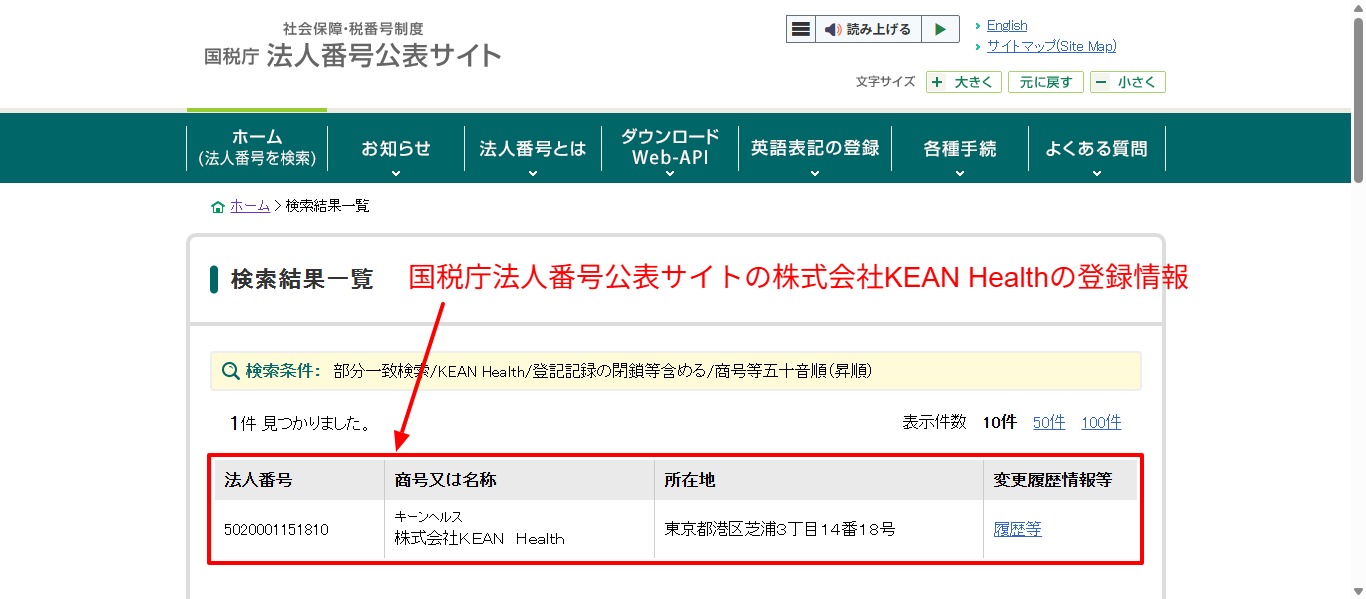Click the corporate number 5020001151810
This screenshot has height=599, width=1366.
[277, 529]
